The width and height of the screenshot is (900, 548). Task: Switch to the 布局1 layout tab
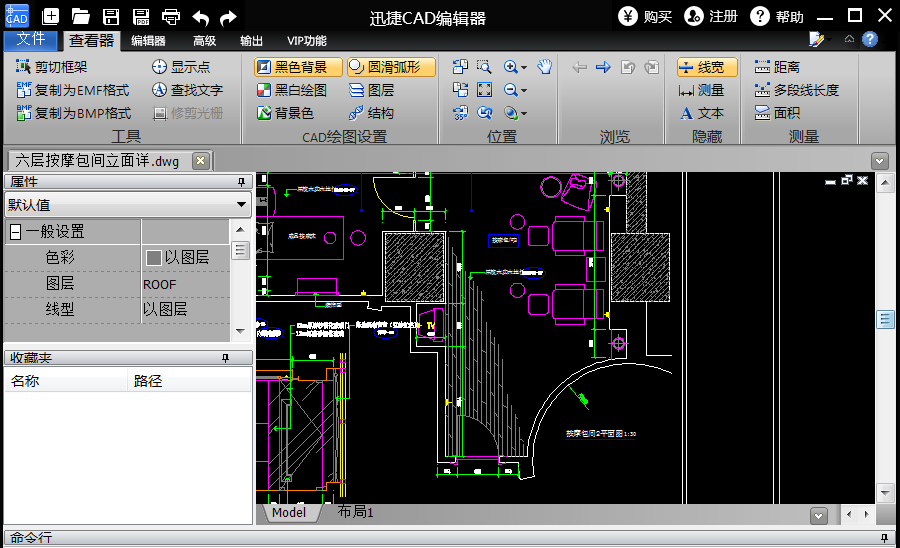355,512
